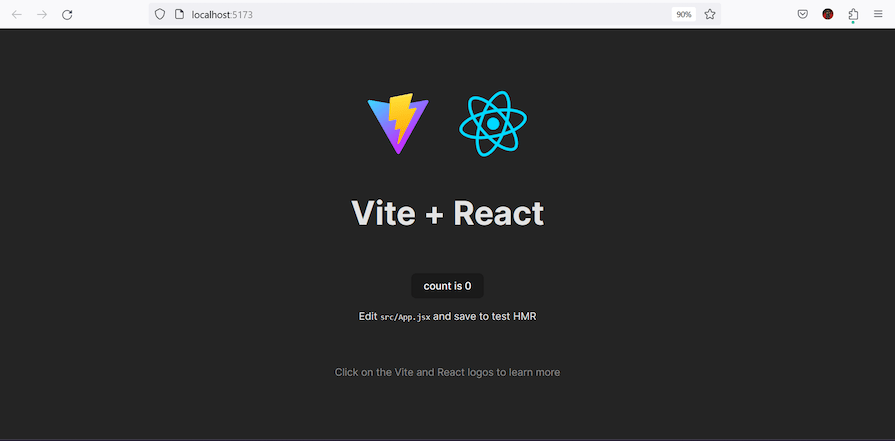This screenshot has height=441, width=895.
Task: Open the tracking protection shield panel
Action: [160, 14]
